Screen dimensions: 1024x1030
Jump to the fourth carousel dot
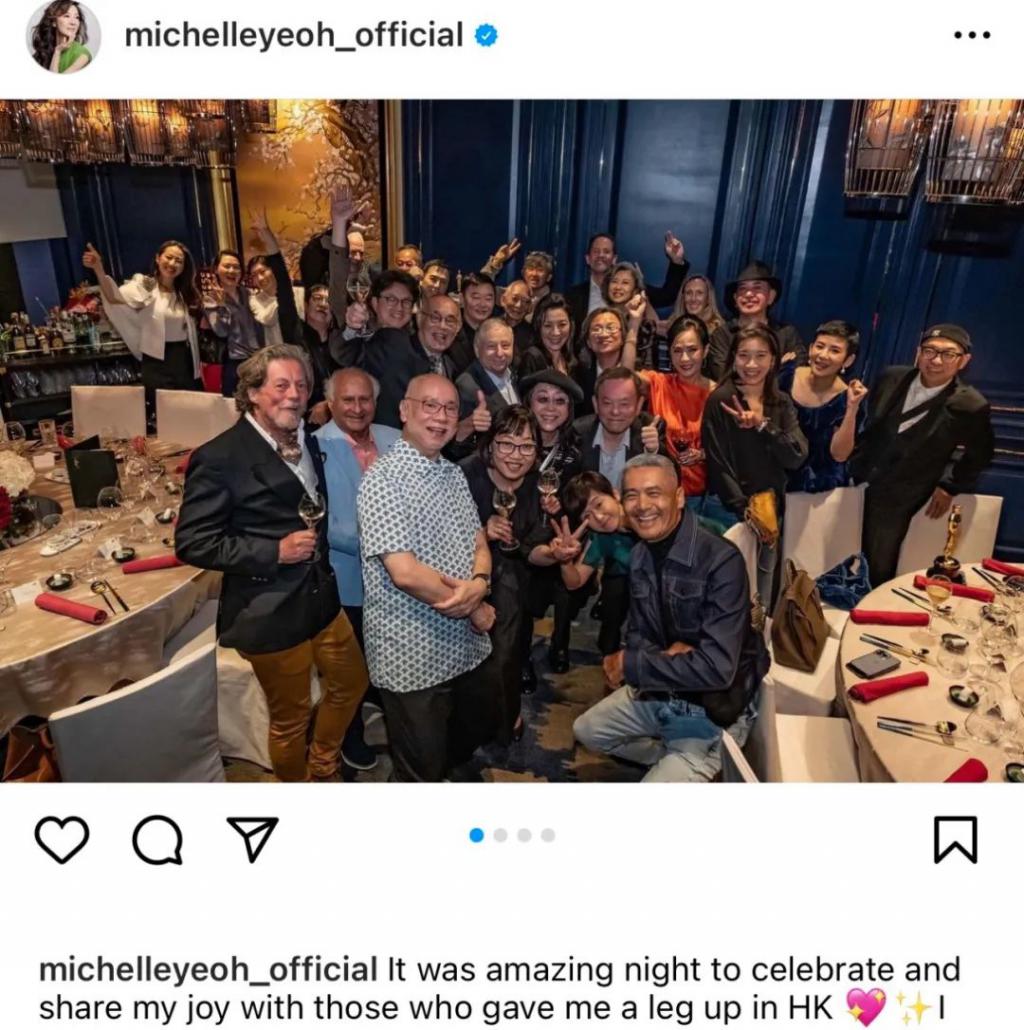coord(548,835)
